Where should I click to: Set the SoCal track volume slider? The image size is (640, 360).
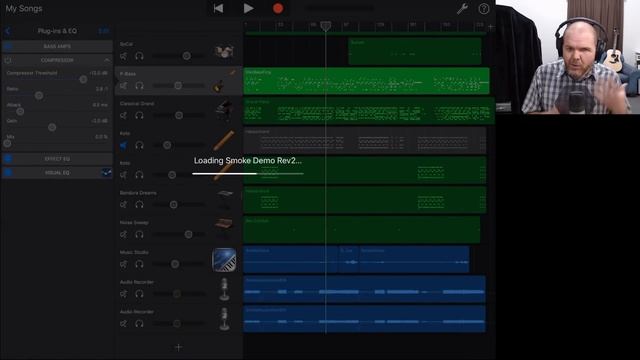(x=187, y=56)
